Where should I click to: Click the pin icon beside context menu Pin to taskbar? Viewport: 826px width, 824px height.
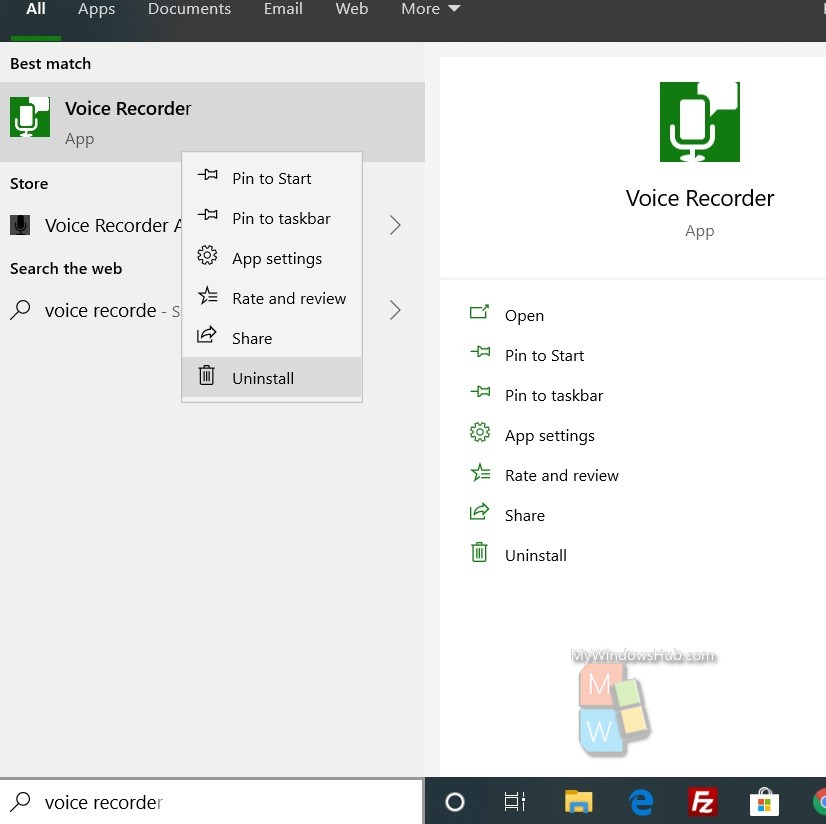click(208, 215)
